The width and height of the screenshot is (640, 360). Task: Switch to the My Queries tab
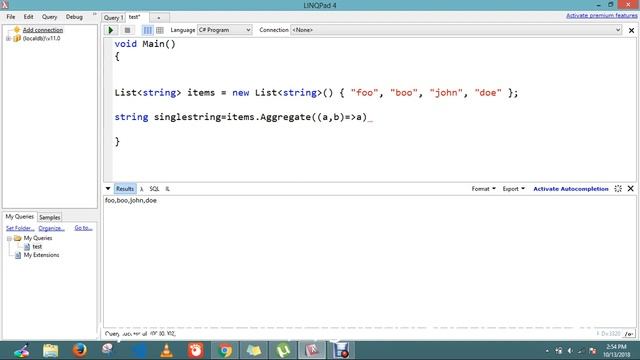pos(20,217)
